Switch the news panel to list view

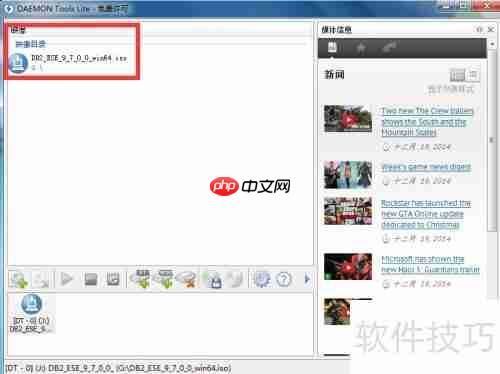(x=457, y=75)
